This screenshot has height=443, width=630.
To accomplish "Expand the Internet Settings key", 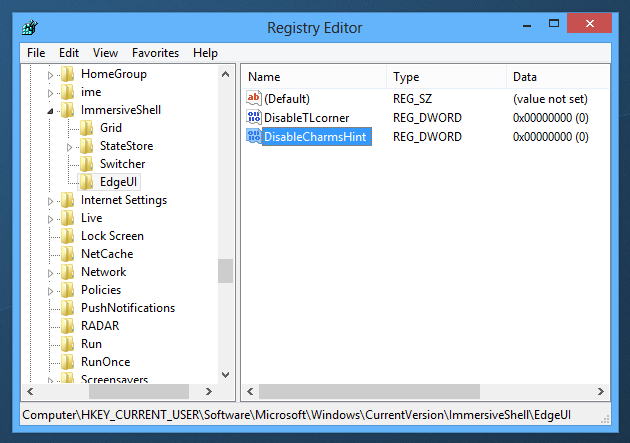I will pyautogui.click(x=50, y=201).
